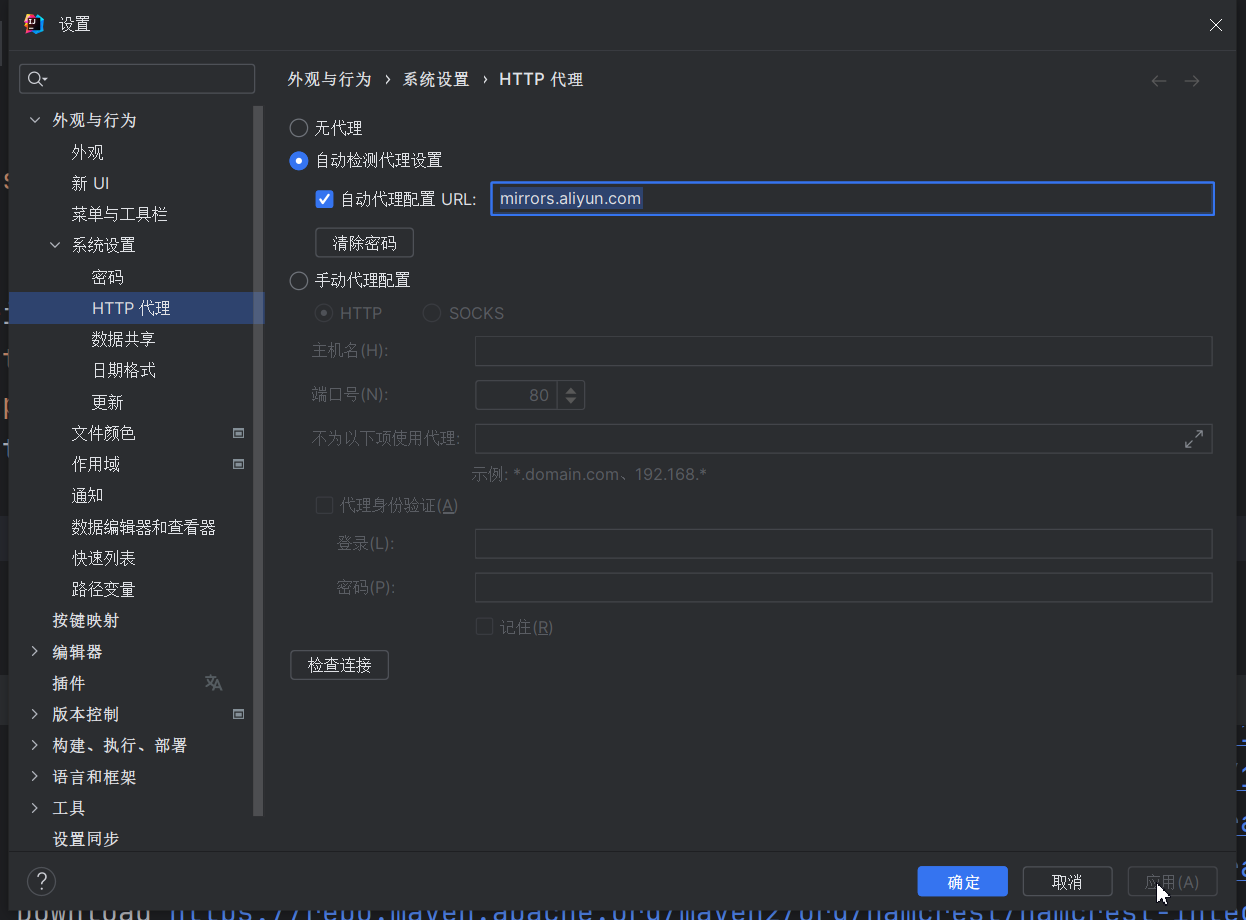The height and width of the screenshot is (920, 1246).
Task: Click the forward navigation arrow near top right
Action: click(1191, 80)
